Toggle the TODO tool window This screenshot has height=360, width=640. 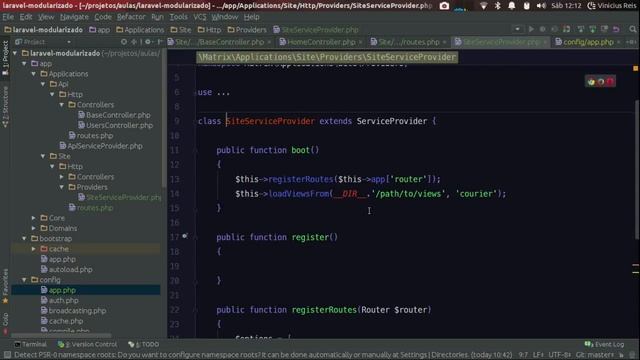point(144,344)
